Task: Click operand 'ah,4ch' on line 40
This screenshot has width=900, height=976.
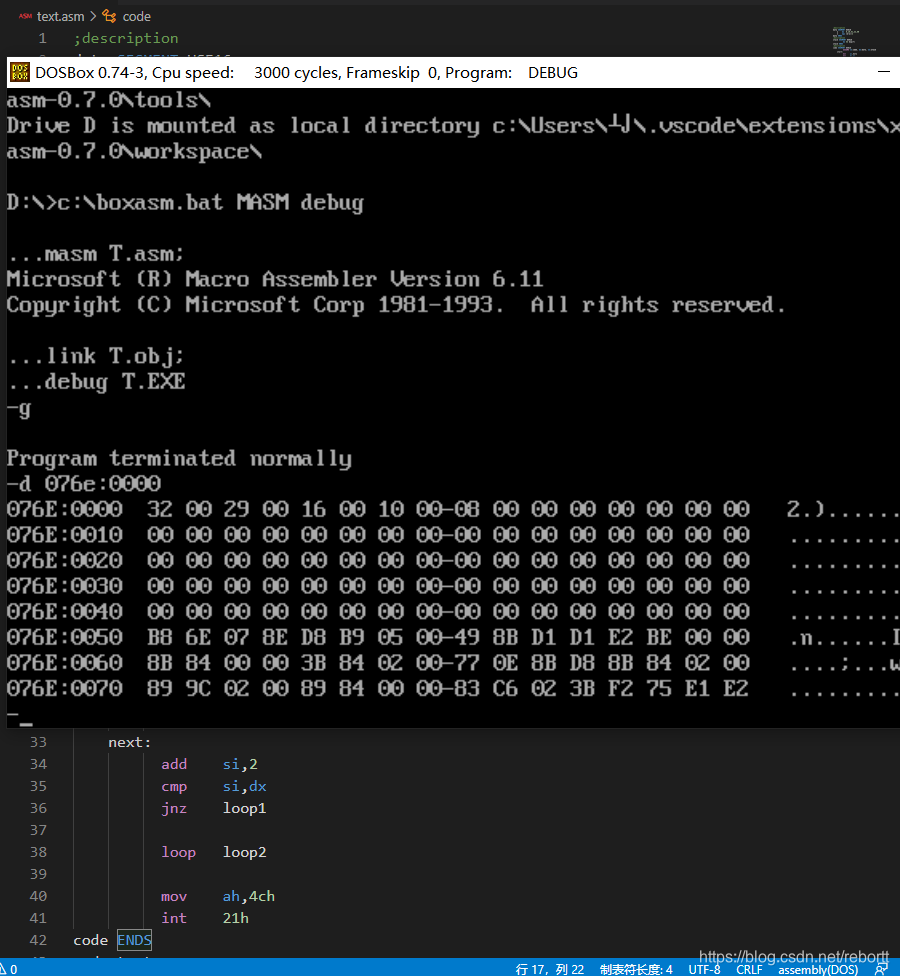Action: click(248, 896)
